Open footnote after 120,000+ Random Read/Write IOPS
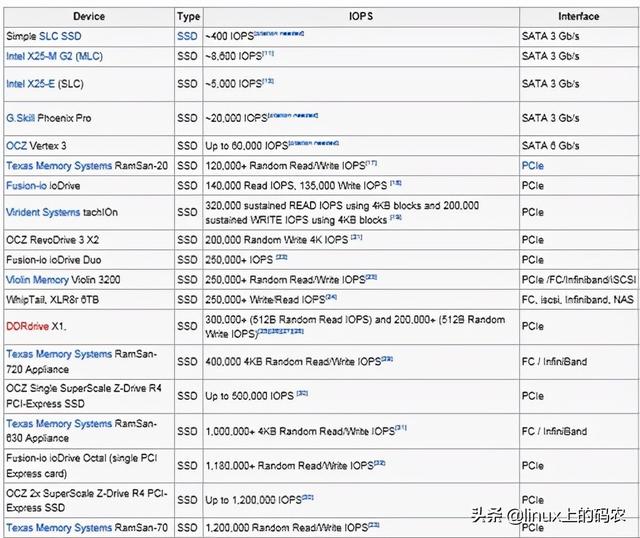Viewport: 640px width, 538px height. tap(371, 163)
